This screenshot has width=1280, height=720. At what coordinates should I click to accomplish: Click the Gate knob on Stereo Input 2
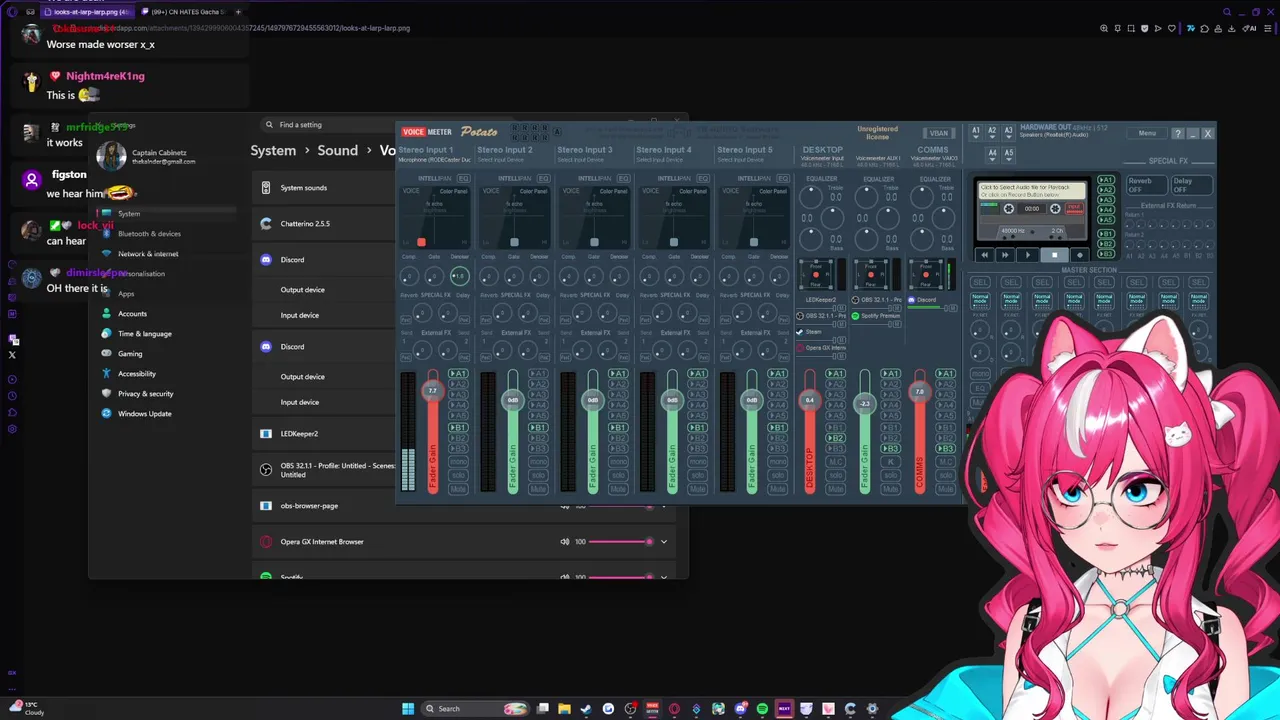(514, 276)
